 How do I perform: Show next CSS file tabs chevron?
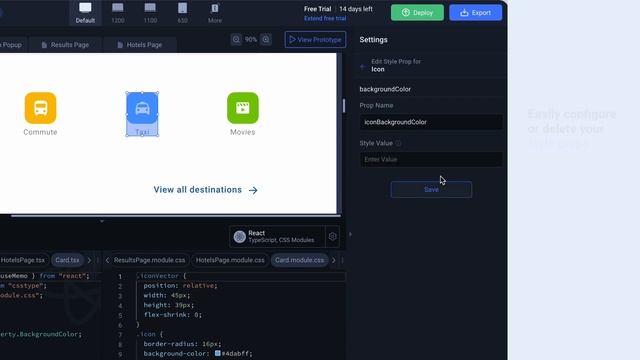pyautogui.click(x=333, y=260)
